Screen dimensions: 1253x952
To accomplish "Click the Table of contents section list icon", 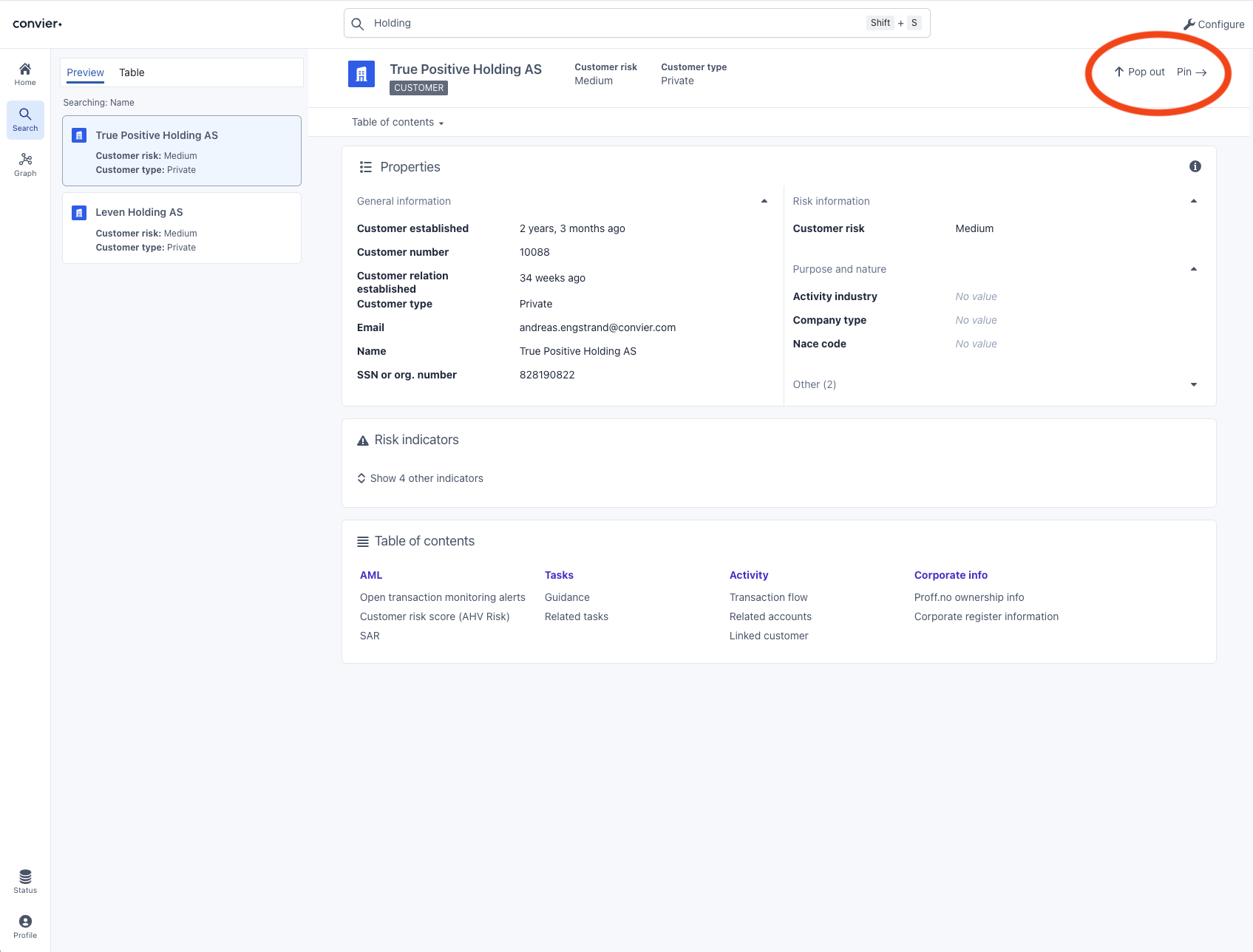I will 363,542.
